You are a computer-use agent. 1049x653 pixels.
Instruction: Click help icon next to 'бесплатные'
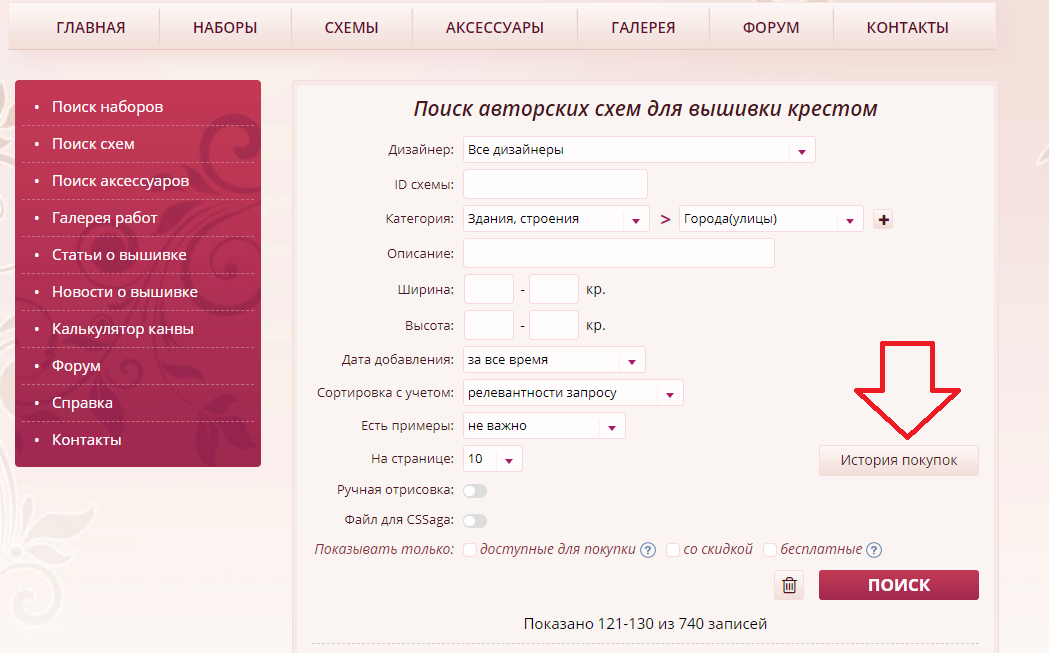pyautogui.click(x=874, y=550)
